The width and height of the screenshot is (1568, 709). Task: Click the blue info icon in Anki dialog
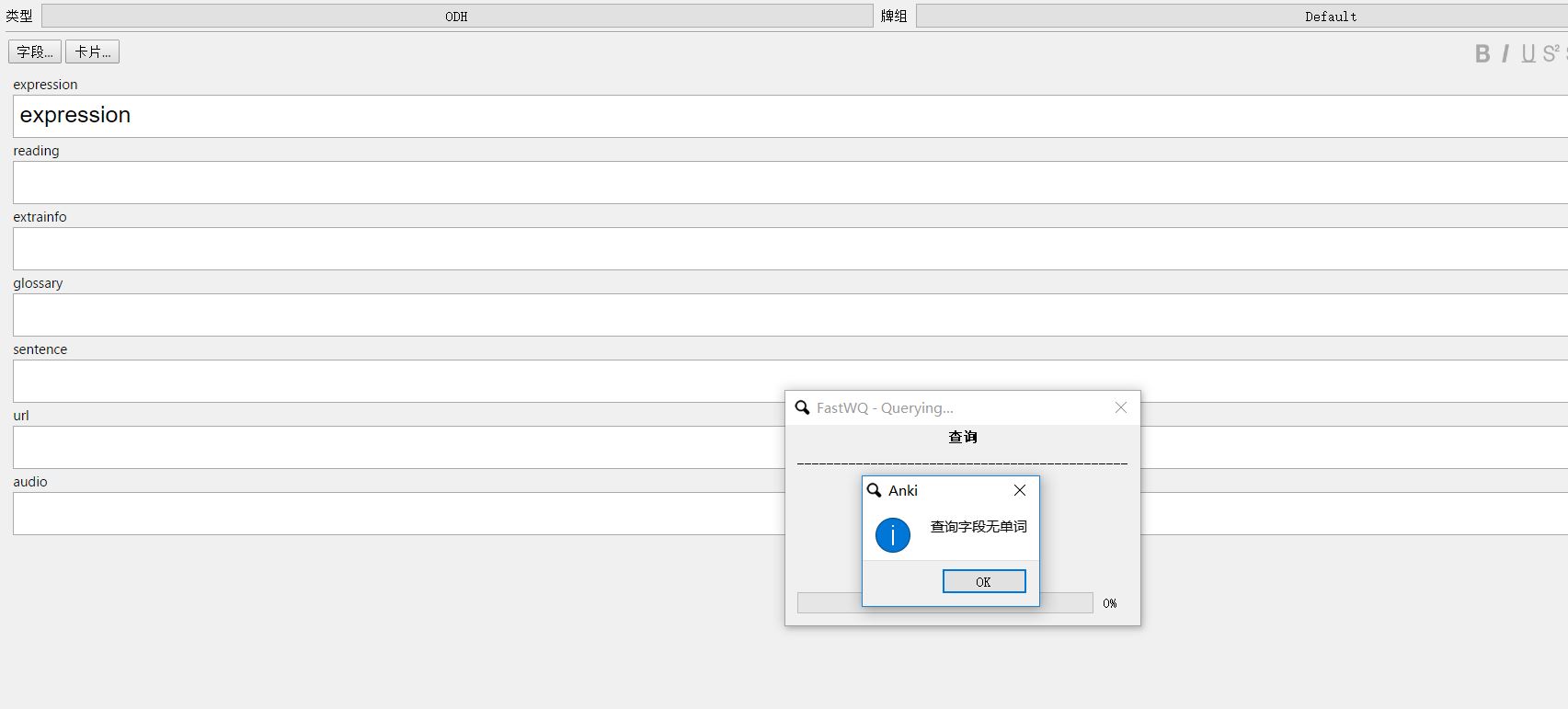click(893, 535)
